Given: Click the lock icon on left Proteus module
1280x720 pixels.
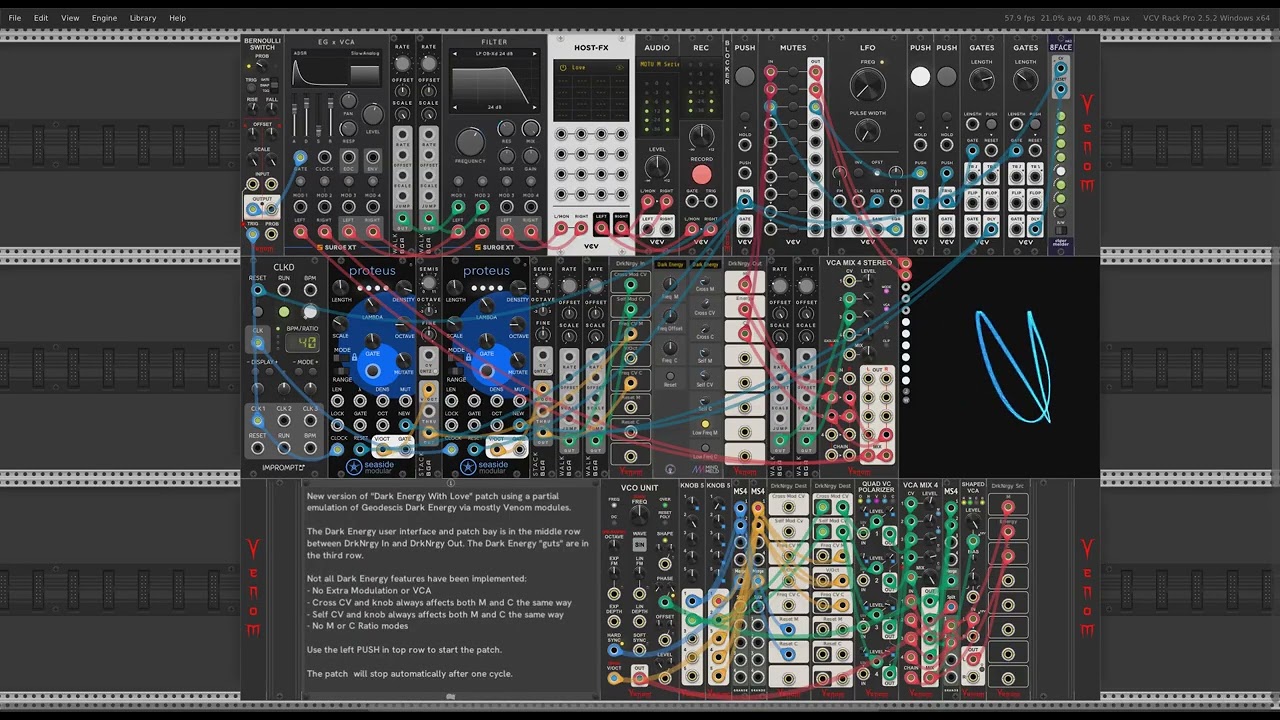Looking at the screenshot, I should point(354,357).
